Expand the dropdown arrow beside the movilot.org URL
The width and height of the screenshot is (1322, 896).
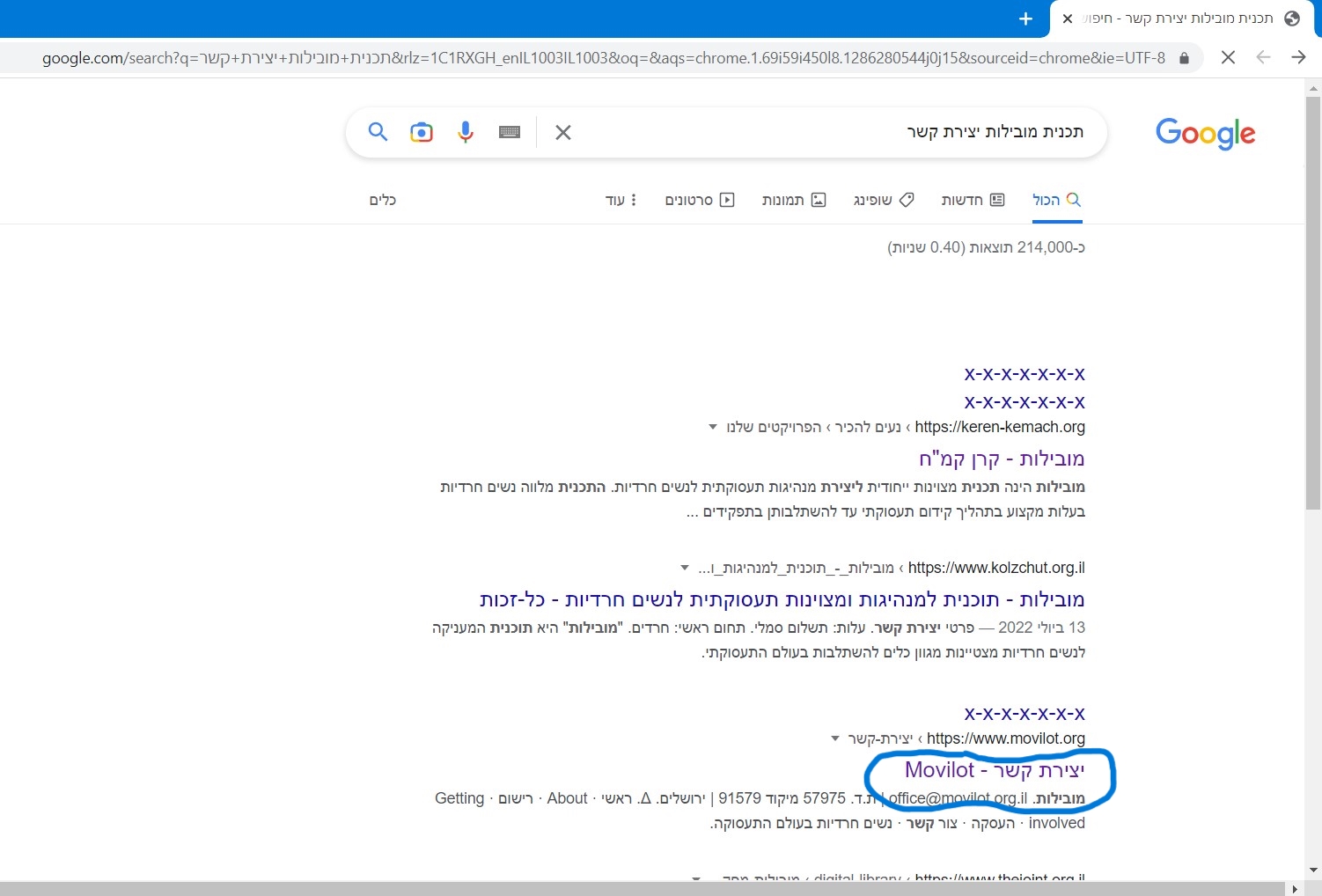(835, 739)
